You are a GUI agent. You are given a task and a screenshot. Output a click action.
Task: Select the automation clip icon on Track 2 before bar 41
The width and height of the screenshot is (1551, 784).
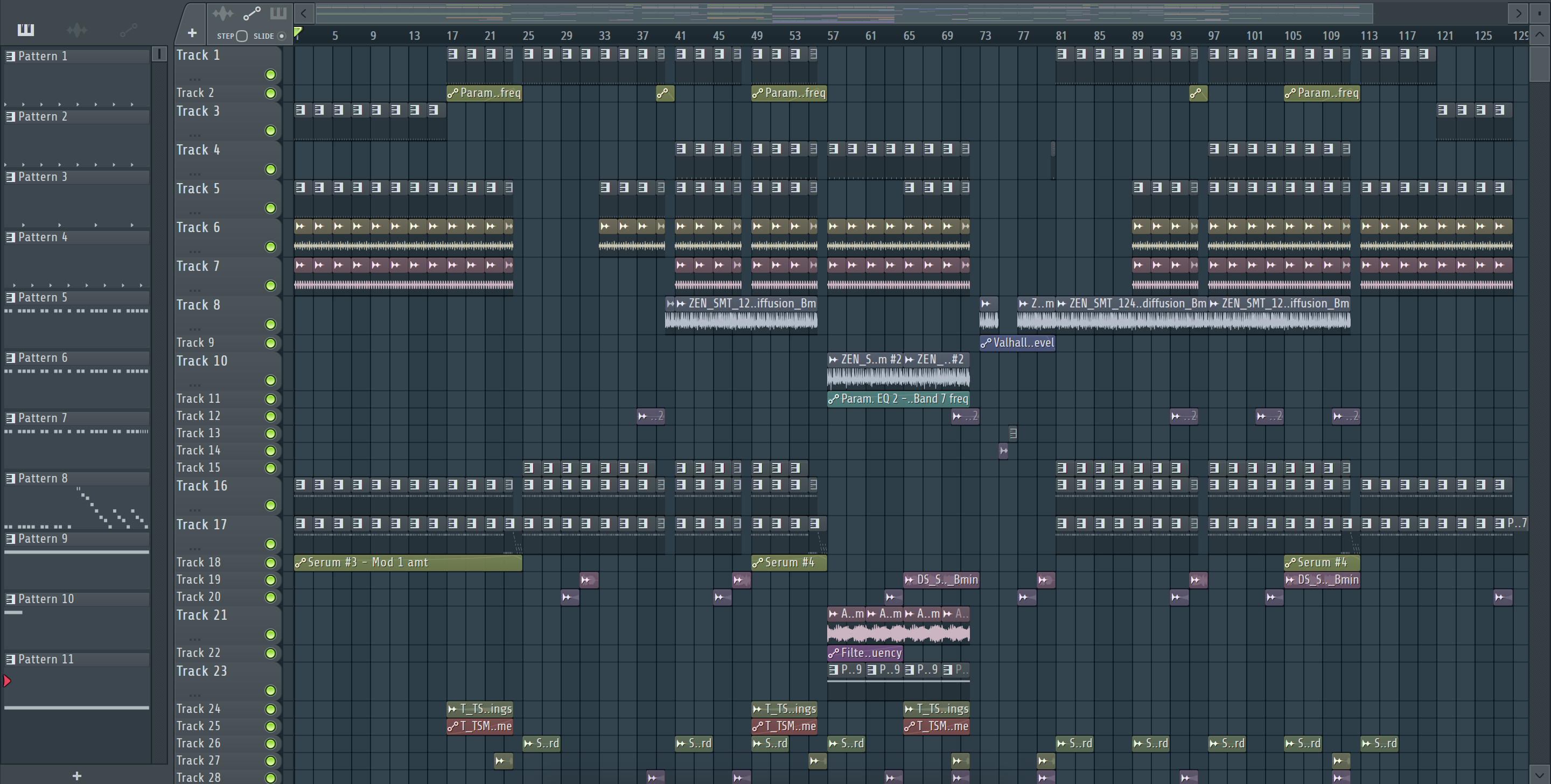665,93
